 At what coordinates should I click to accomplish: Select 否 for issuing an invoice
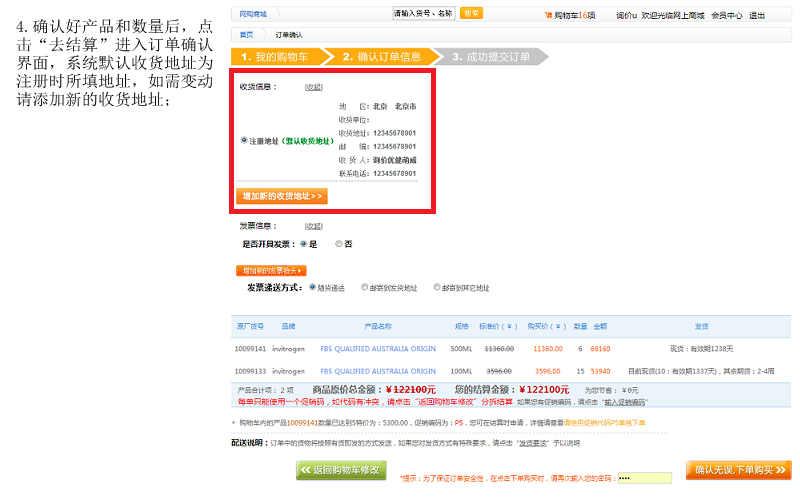coord(339,243)
